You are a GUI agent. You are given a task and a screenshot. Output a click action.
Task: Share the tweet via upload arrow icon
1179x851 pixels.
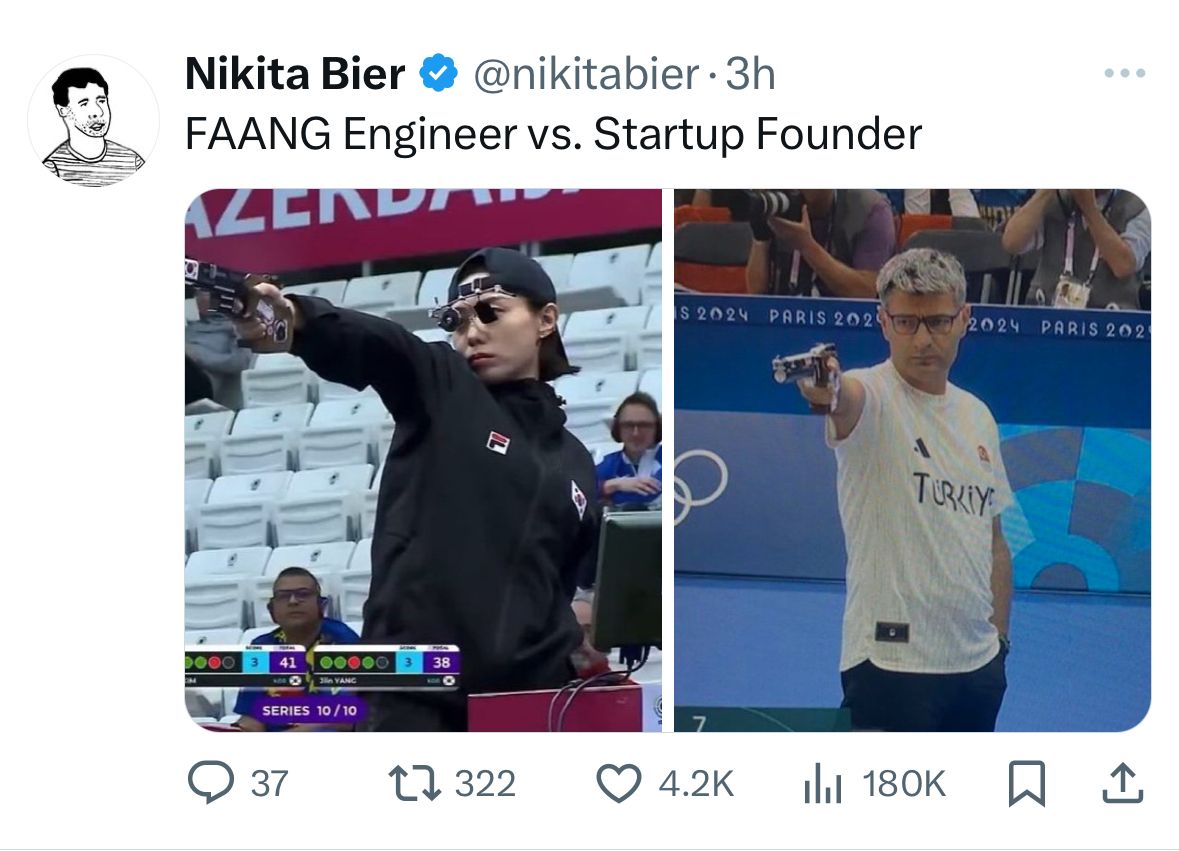point(1123,783)
